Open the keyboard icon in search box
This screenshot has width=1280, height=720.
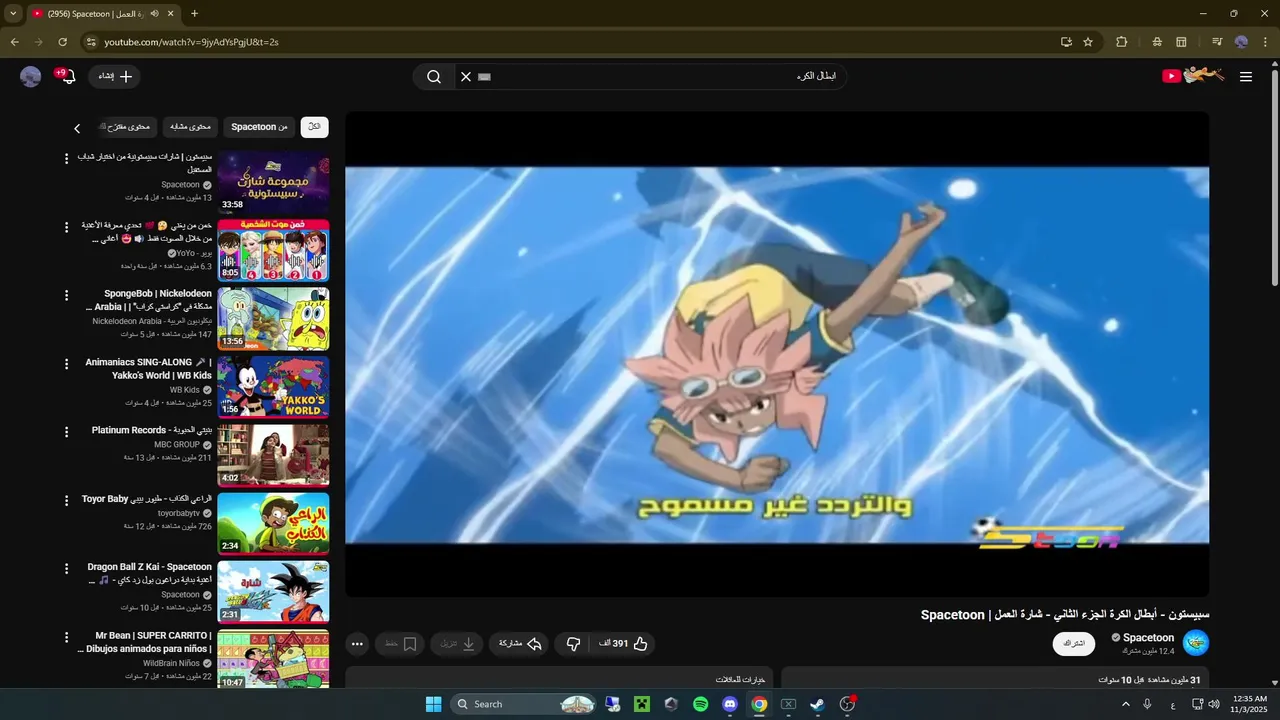[485, 76]
